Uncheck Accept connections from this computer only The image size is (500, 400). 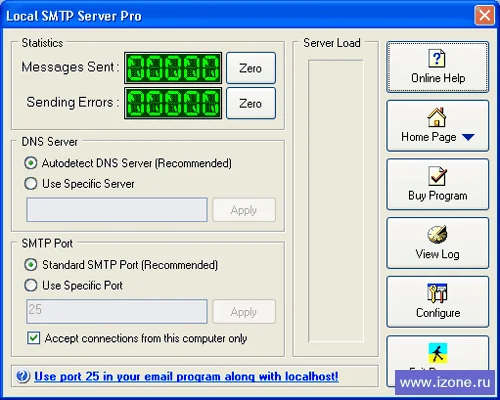[x=33, y=338]
